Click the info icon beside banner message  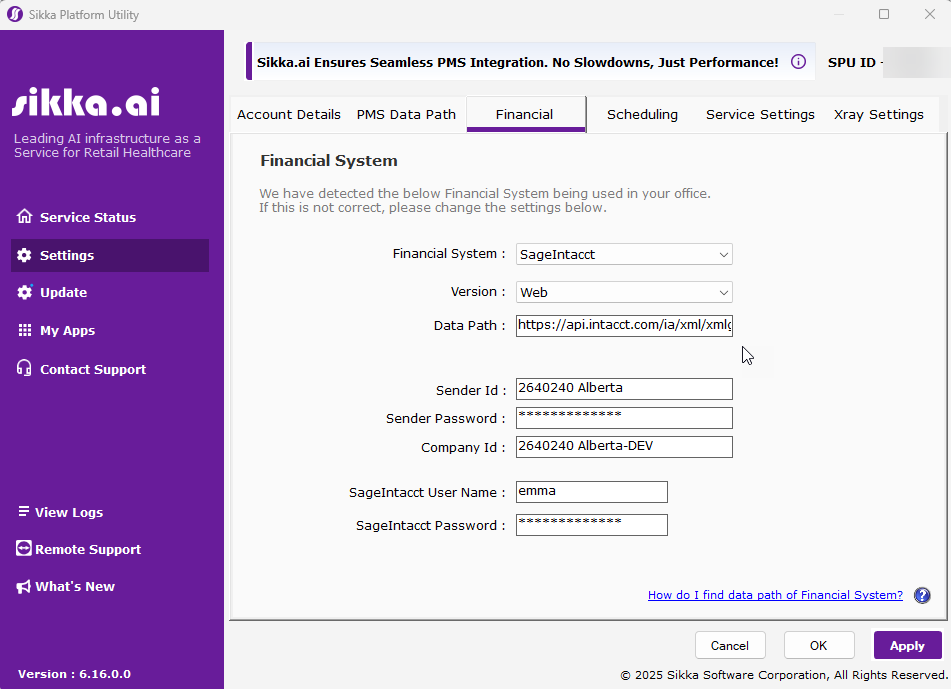798,62
